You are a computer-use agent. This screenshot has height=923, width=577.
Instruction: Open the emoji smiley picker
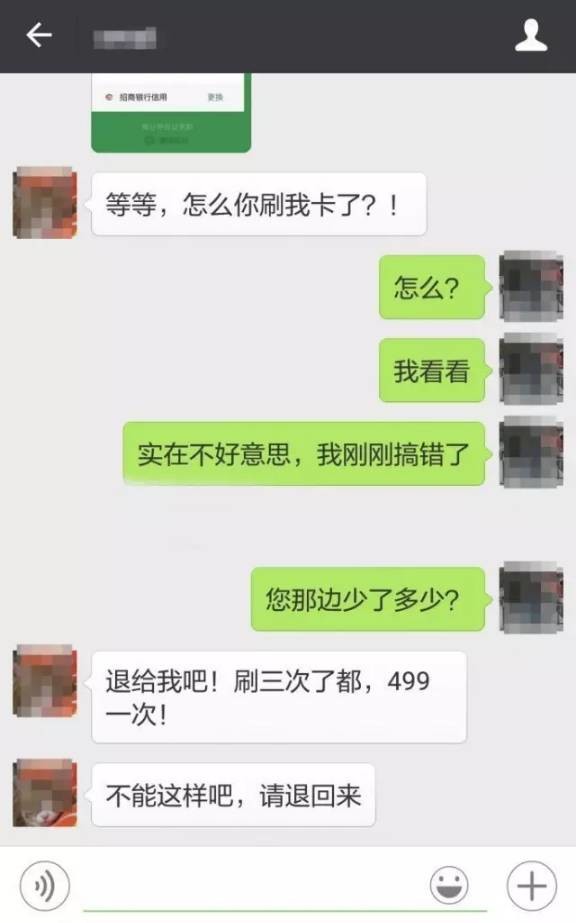pos(449,885)
